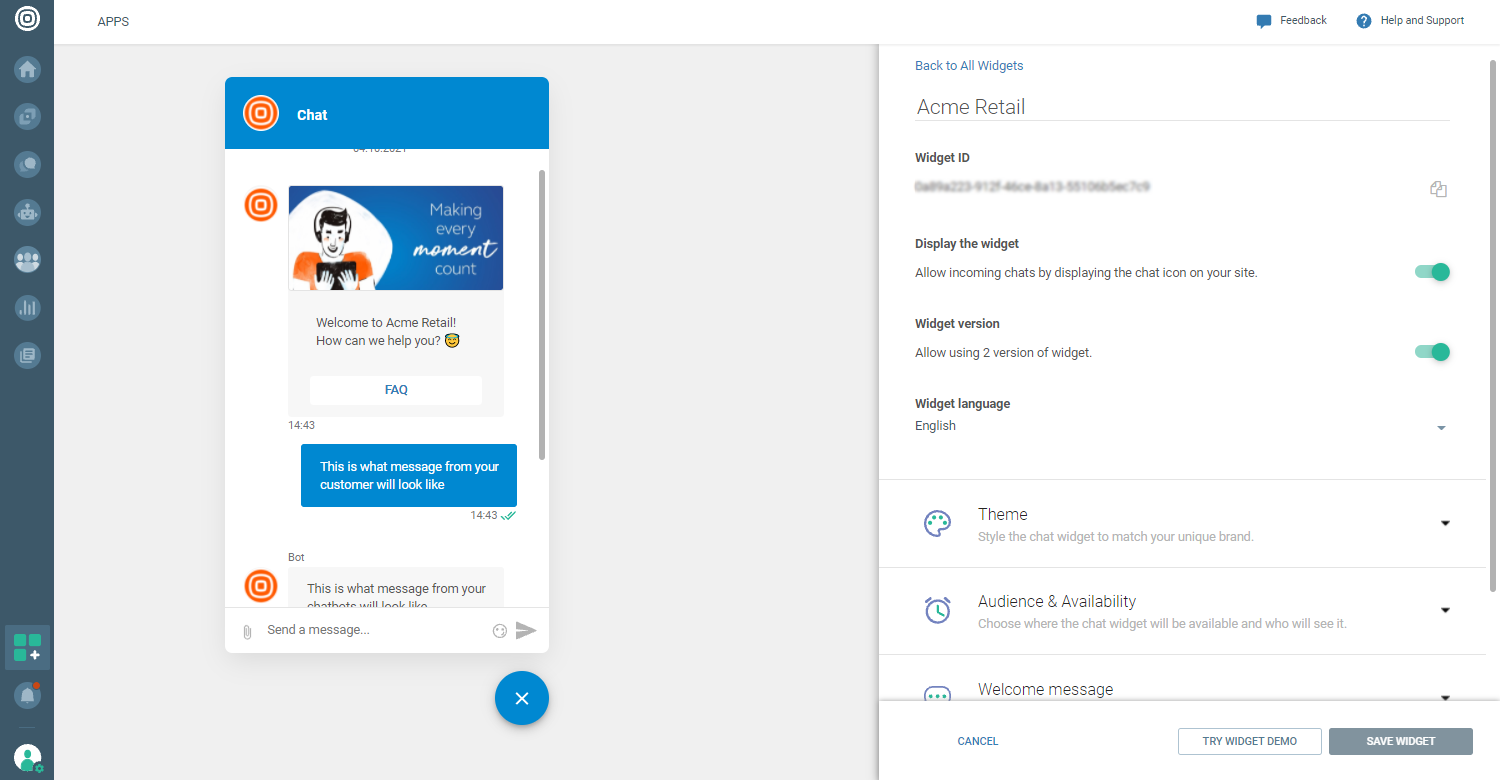Click the chat preview scrollbar
Image resolution: width=1500 pixels, height=780 pixels.
542,315
